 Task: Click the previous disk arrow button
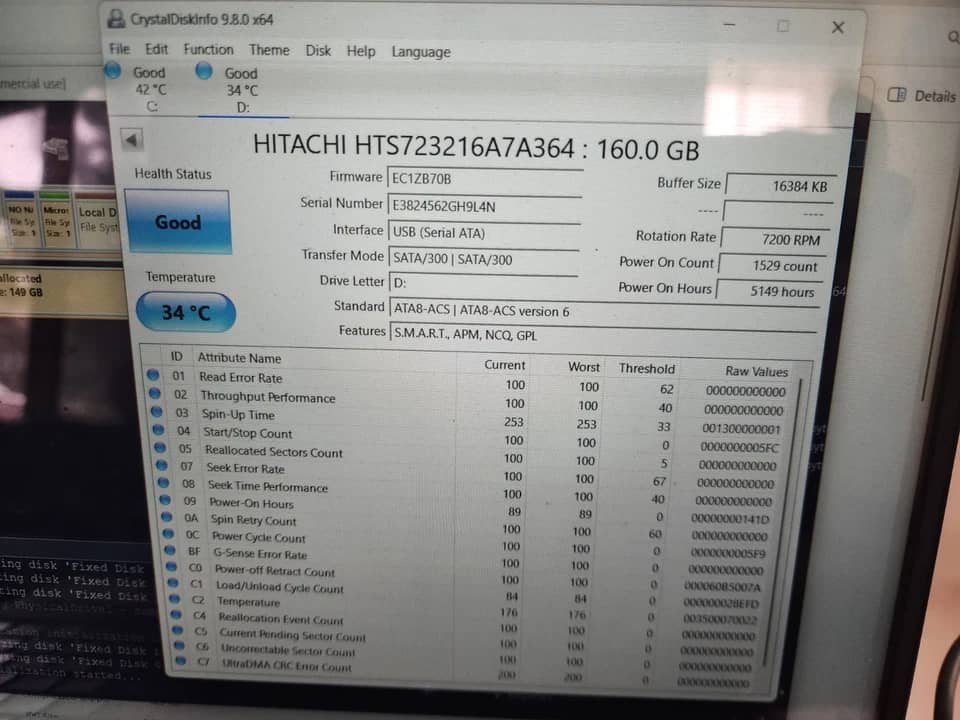132,140
